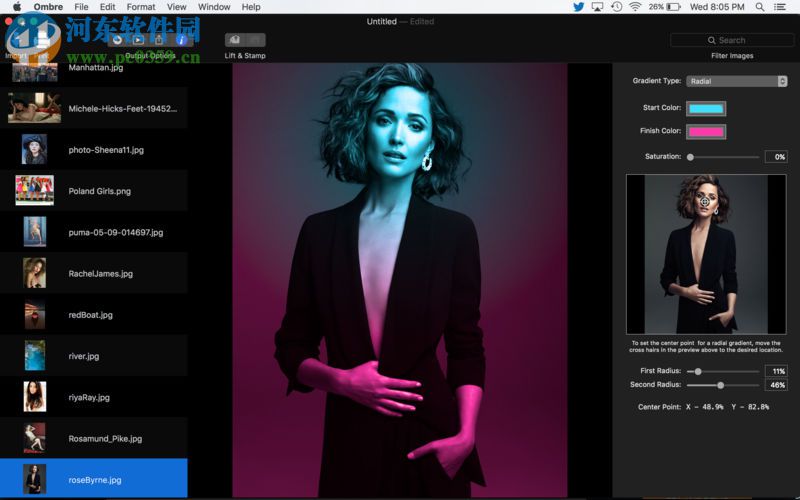Image resolution: width=800 pixels, height=500 pixels.
Task: Select RachelJames.jpg in list
Action: [x=94, y=273]
